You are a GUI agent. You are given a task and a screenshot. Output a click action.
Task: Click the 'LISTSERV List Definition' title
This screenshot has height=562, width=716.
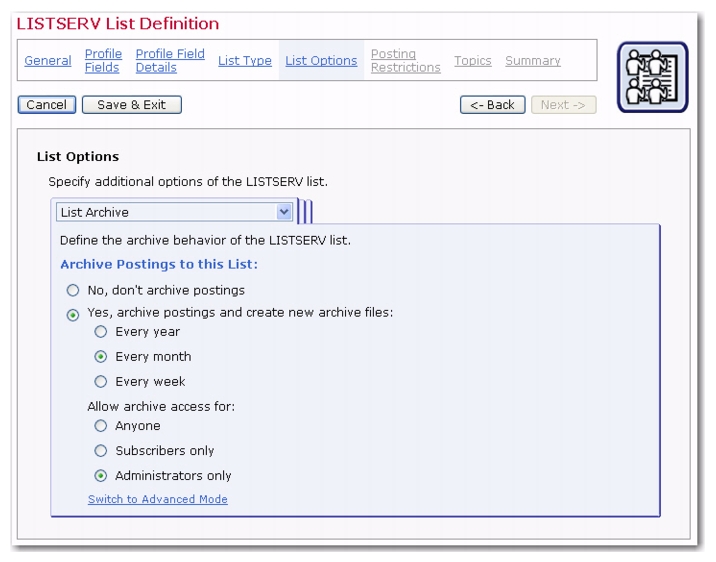click(x=118, y=24)
